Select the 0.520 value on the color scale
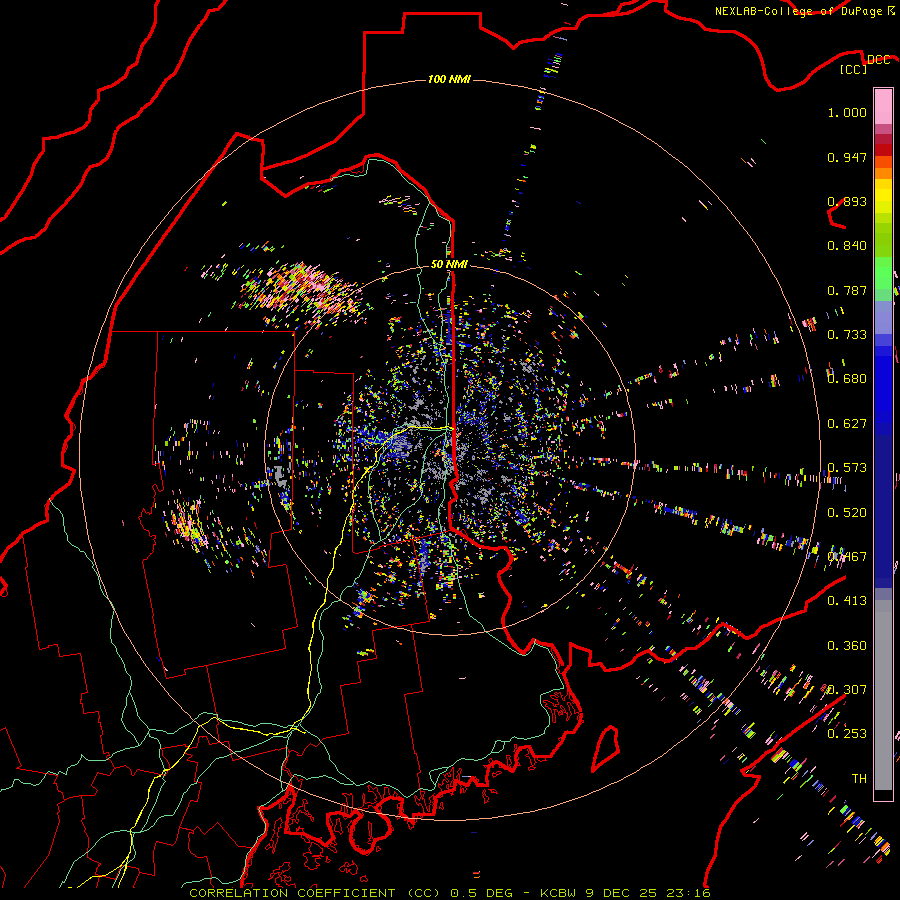 point(847,513)
